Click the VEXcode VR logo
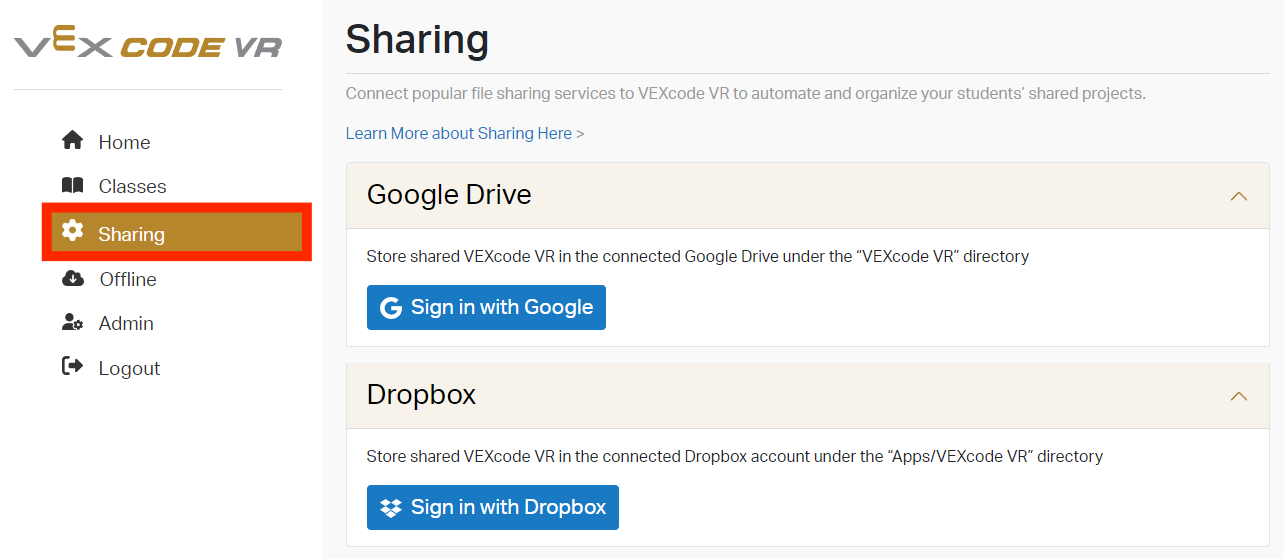 [x=148, y=45]
